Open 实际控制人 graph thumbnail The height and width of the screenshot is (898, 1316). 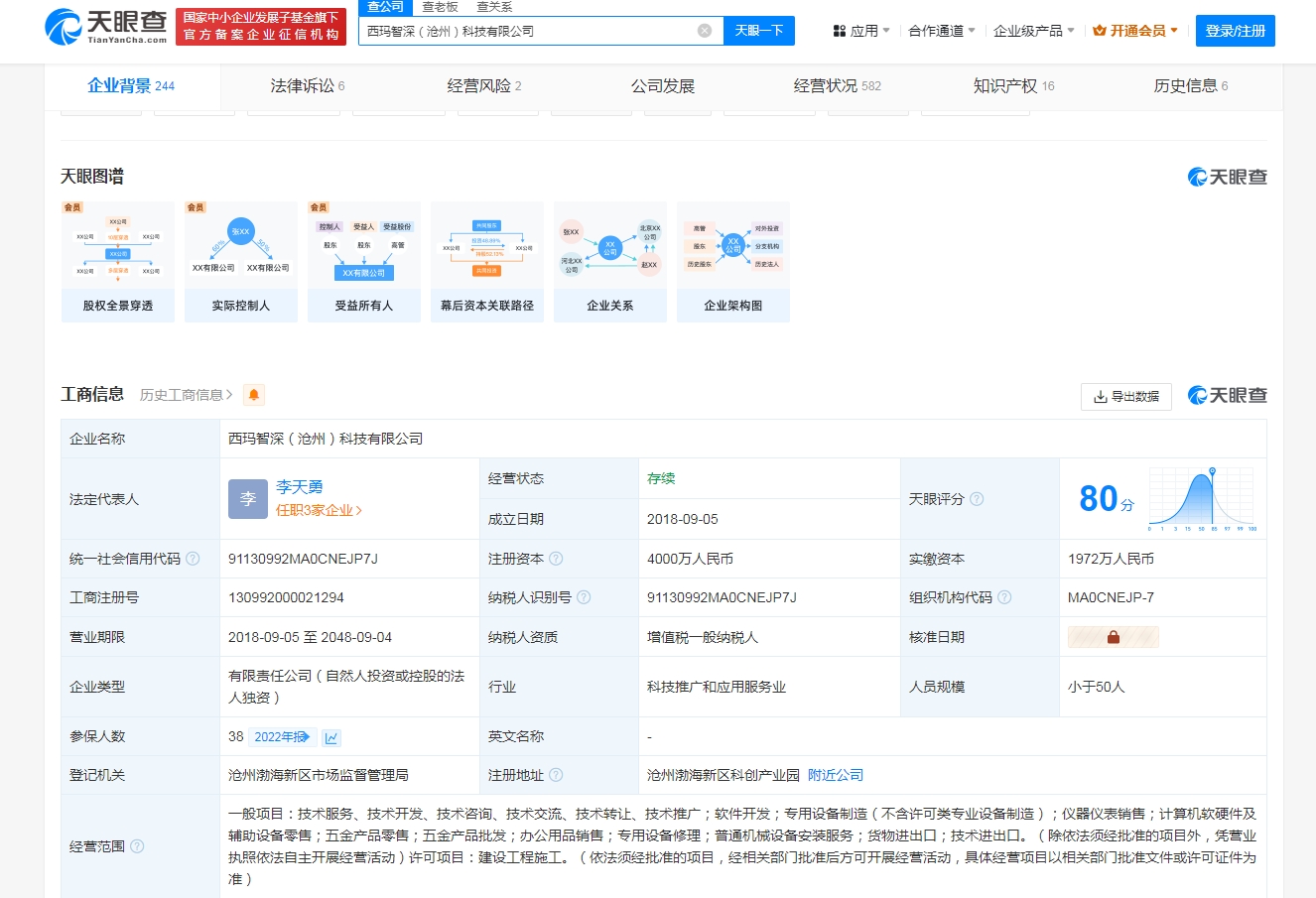[241, 262]
